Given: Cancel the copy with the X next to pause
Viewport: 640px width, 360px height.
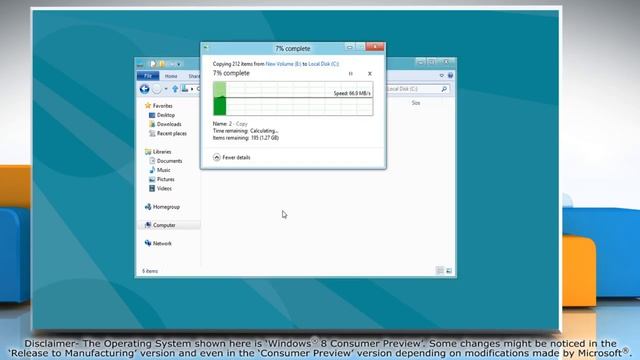Looking at the screenshot, I should pos(370,73).
